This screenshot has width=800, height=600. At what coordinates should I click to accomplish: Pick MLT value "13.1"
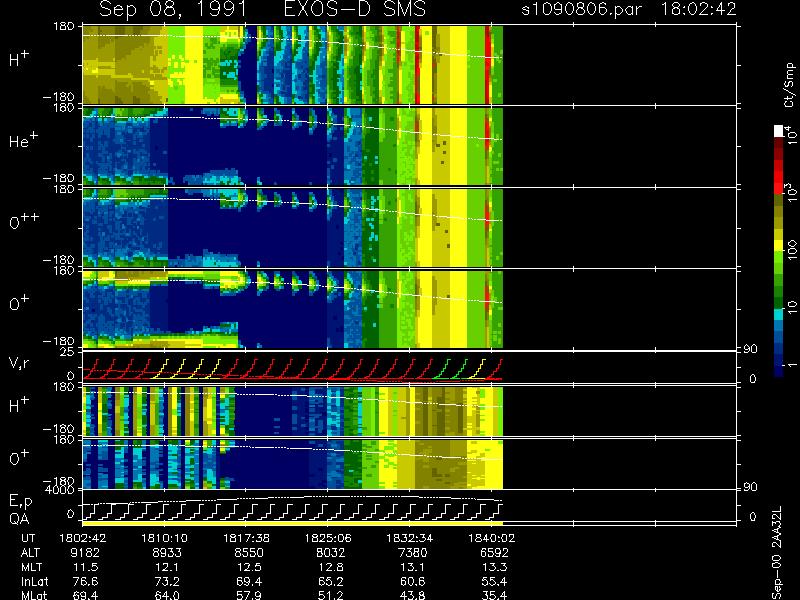pos(413,567)
